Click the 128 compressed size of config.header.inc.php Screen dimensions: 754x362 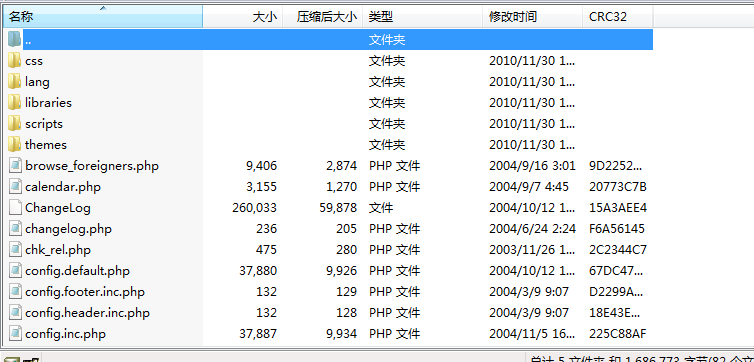(x=347, y=313)
